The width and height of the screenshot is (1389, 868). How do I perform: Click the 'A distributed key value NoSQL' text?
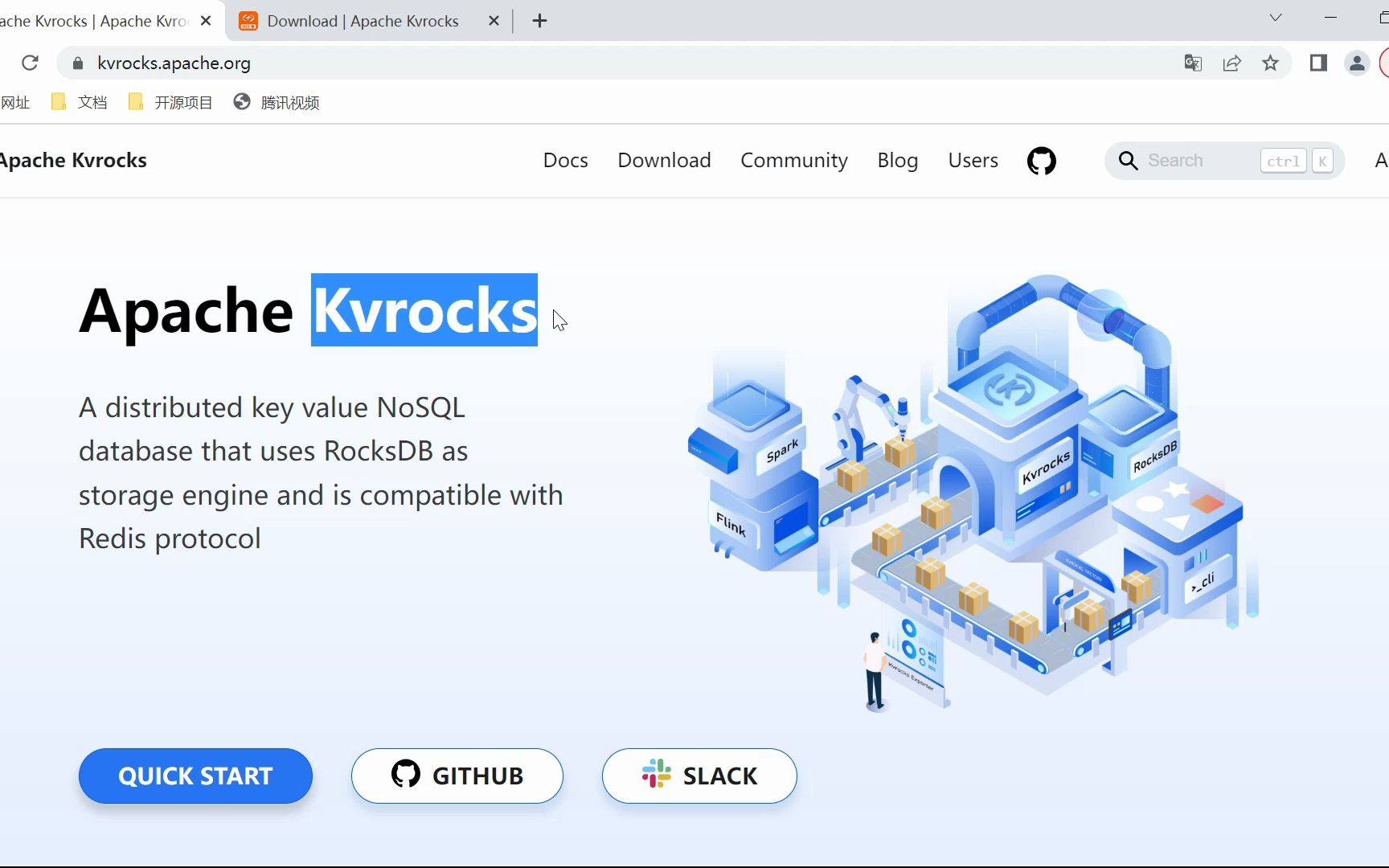272,407
